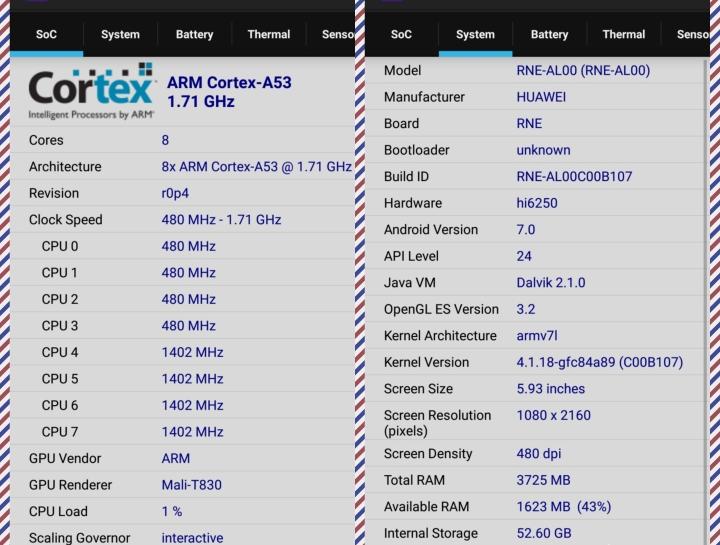Viewport: 720px width, 545px height.
Task: Tap the SoC tab on the System info screen
Action: (x=401, y=34)
